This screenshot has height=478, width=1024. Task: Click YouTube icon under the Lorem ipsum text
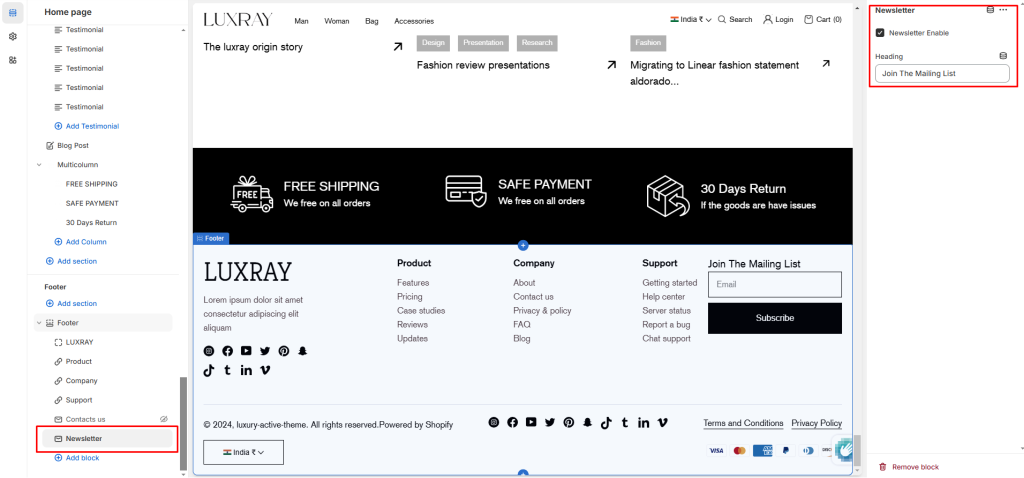[246, 351]
